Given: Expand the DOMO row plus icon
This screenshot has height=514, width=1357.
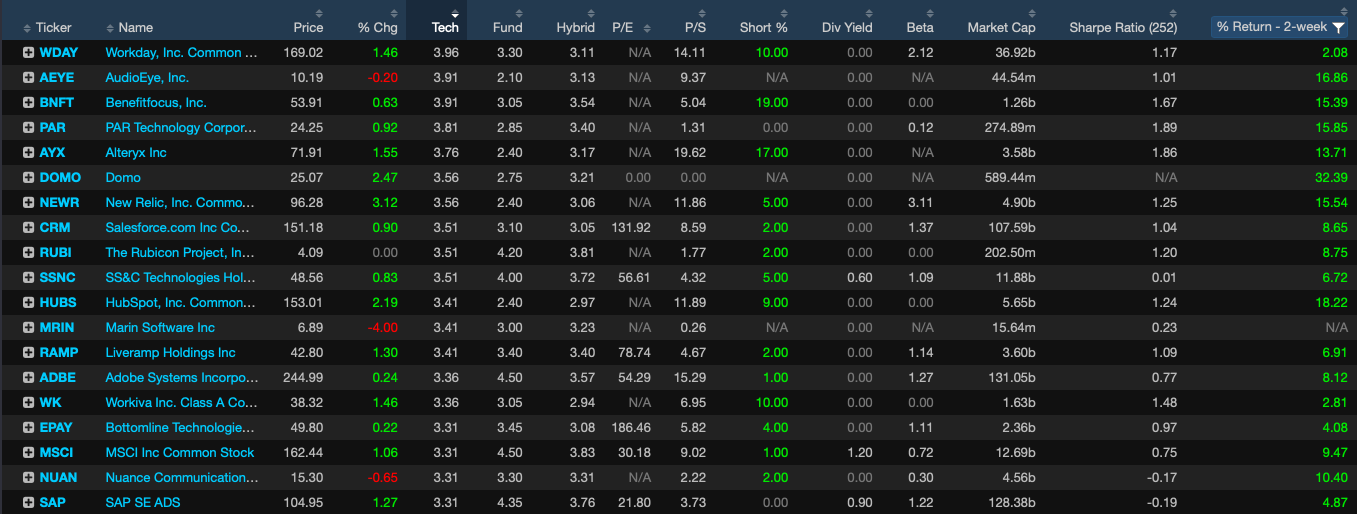Looking at the screenshot, I should [28, 177].
